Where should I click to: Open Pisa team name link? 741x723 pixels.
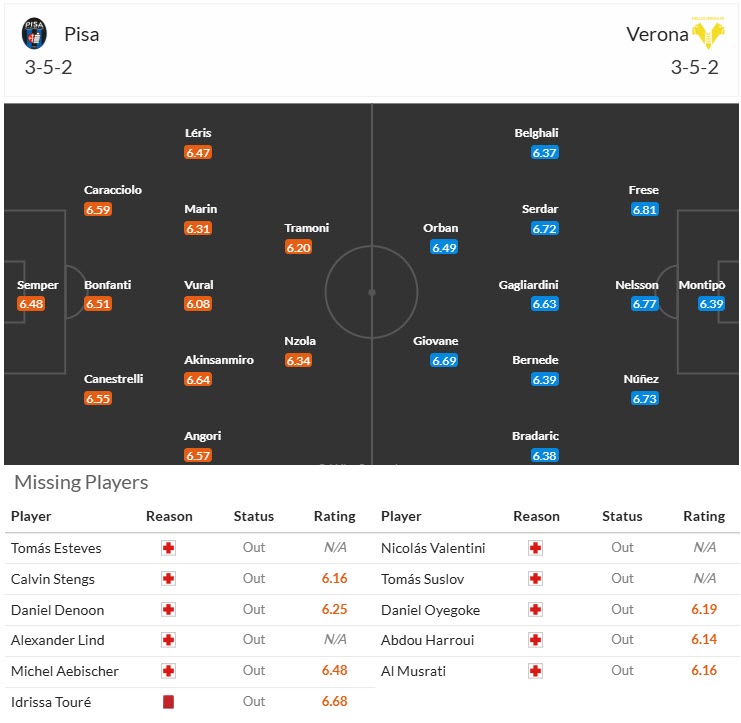(x=82, y=34)
